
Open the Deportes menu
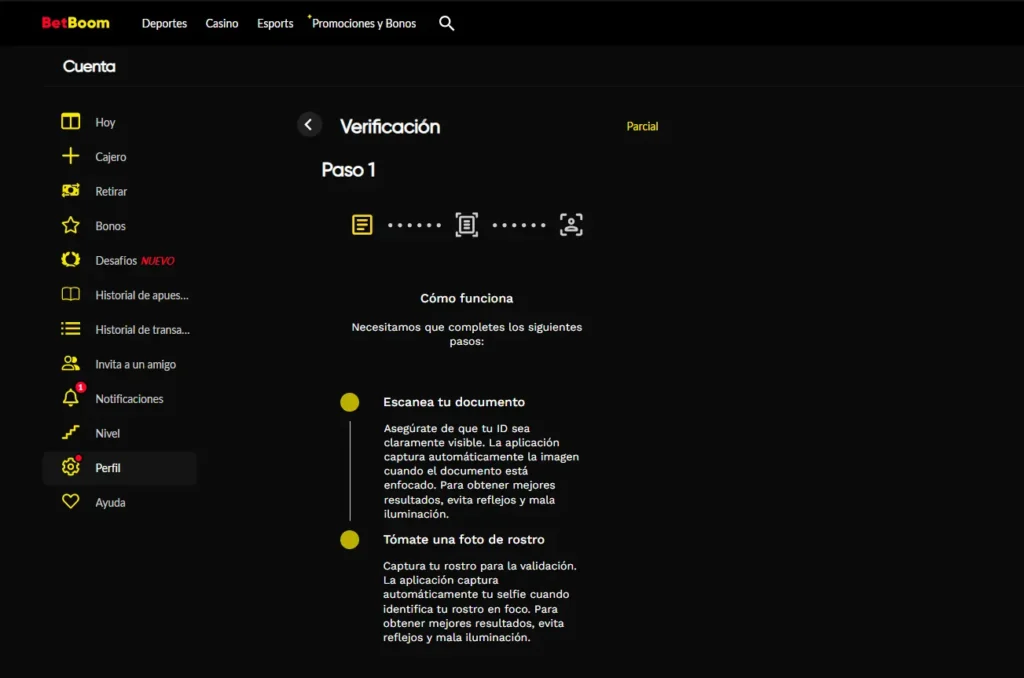pos(165,24)
